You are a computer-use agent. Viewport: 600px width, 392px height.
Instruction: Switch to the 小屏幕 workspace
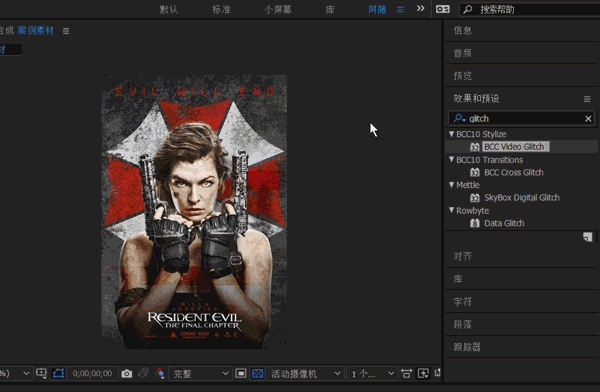pos(278,10)
